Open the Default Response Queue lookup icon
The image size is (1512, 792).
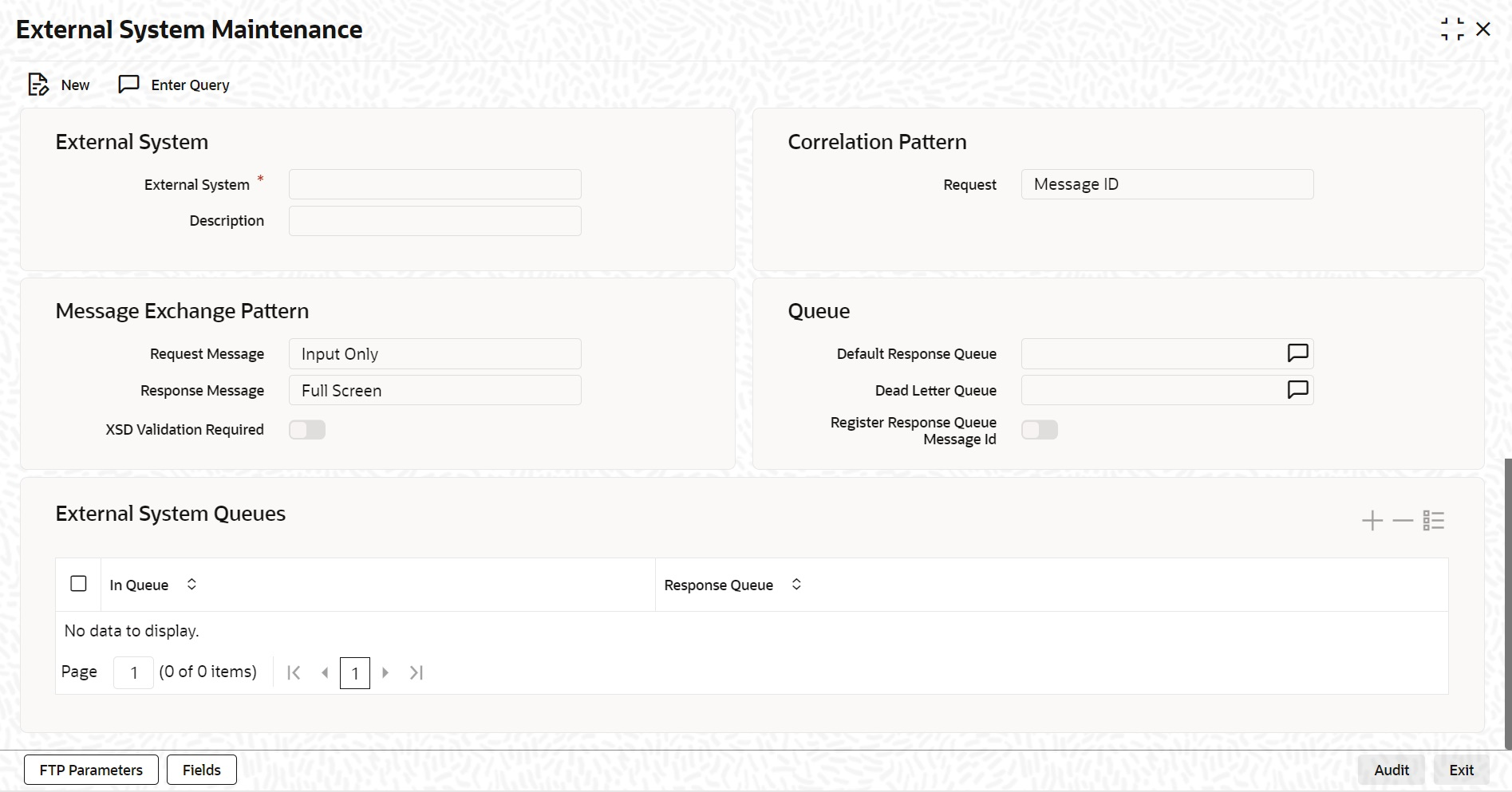tap(1297, 353)
